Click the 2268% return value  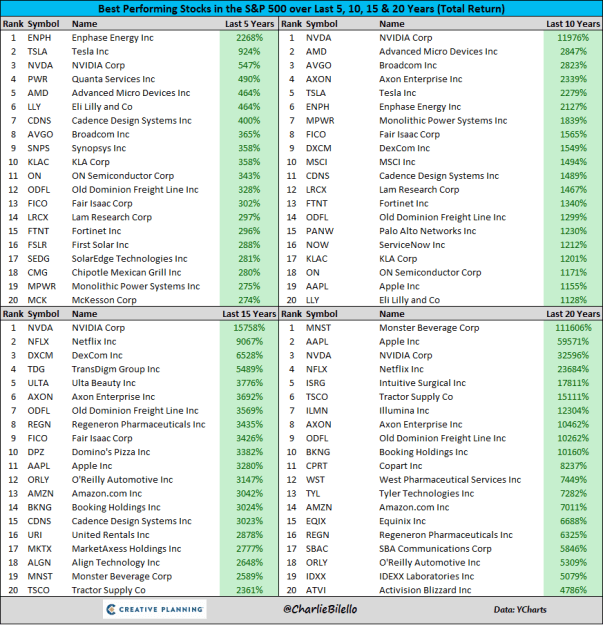coord(249,38)
